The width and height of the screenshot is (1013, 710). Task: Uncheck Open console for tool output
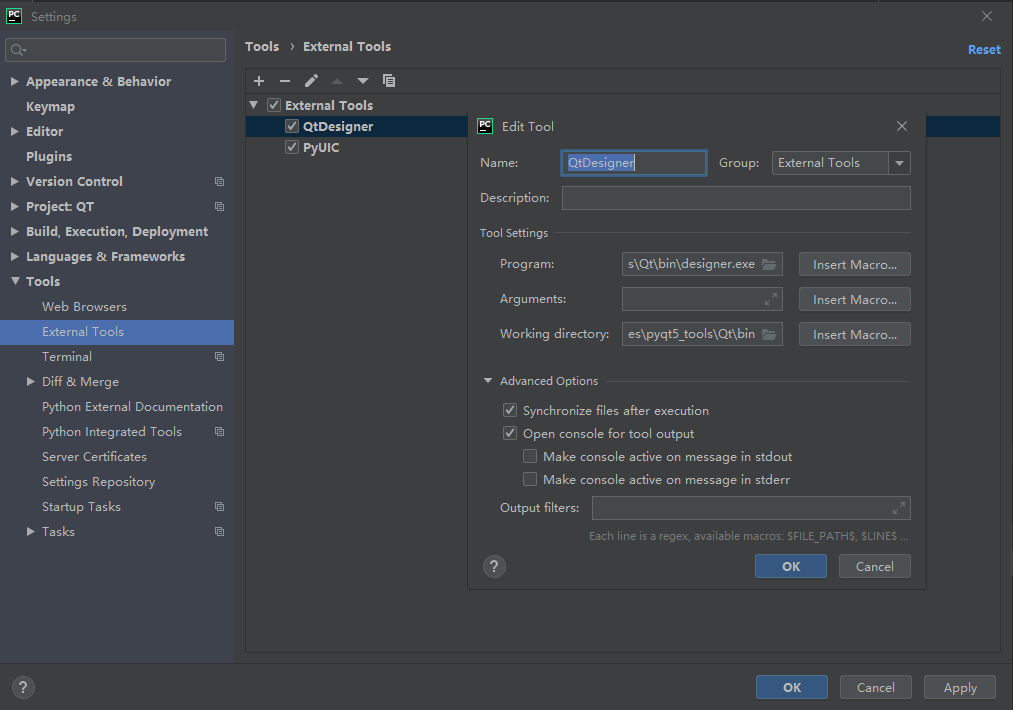point(510,433)
